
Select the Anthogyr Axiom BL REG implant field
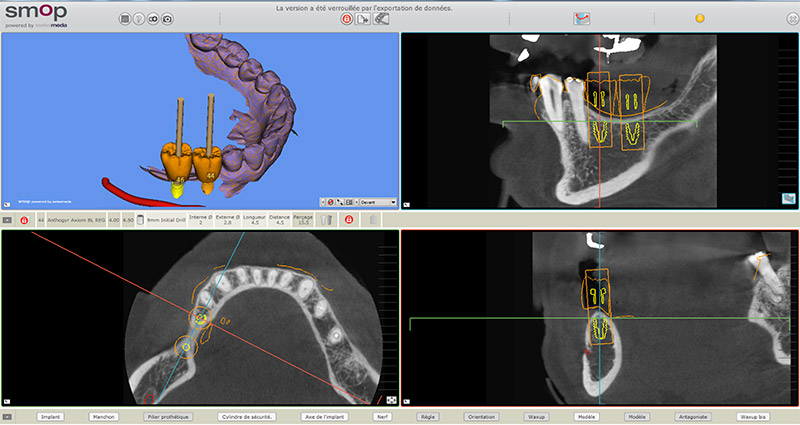pyautogui.click(x=77, y=218)
